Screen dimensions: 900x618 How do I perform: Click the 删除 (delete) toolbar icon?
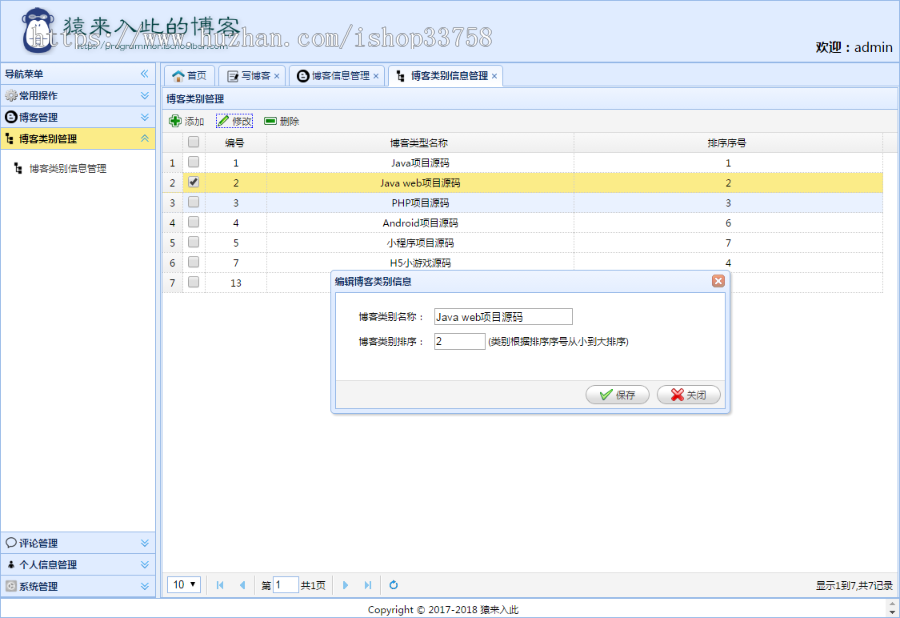click(271, 121)
